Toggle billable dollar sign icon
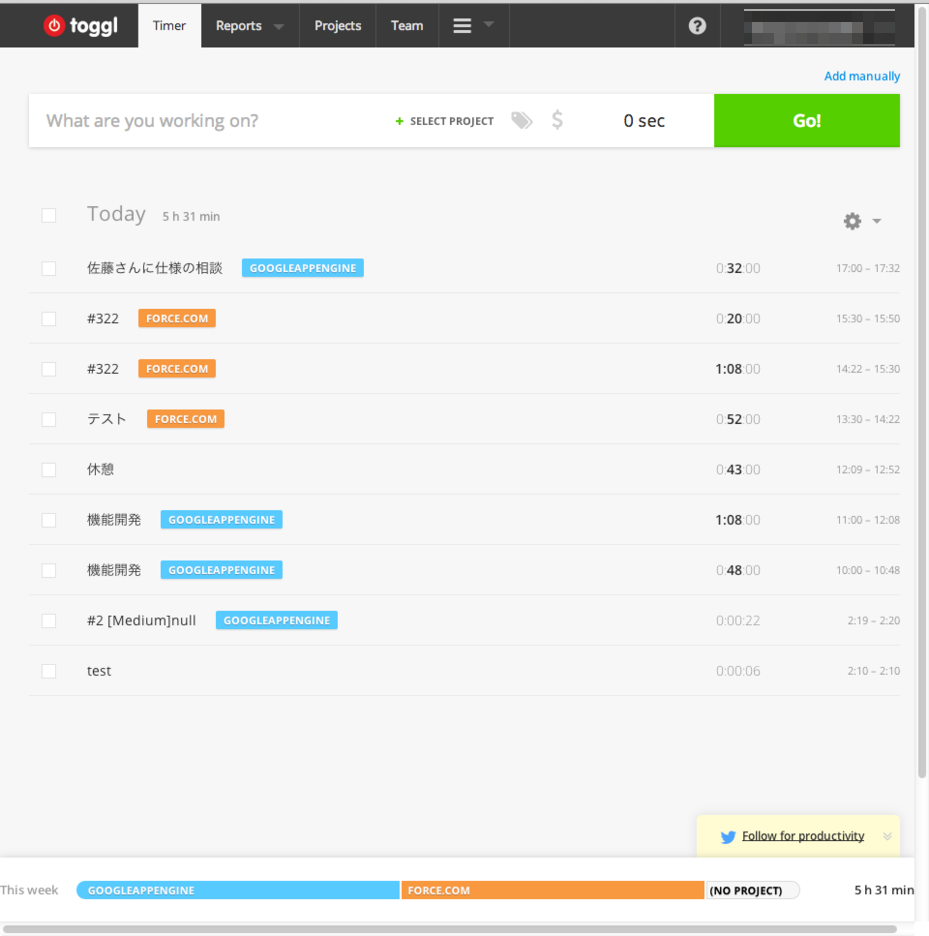 click(x=557, y=120)
